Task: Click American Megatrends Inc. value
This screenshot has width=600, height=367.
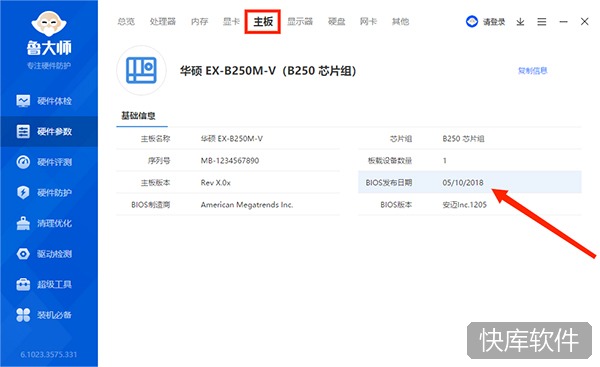Action: [x=247, y=205]
